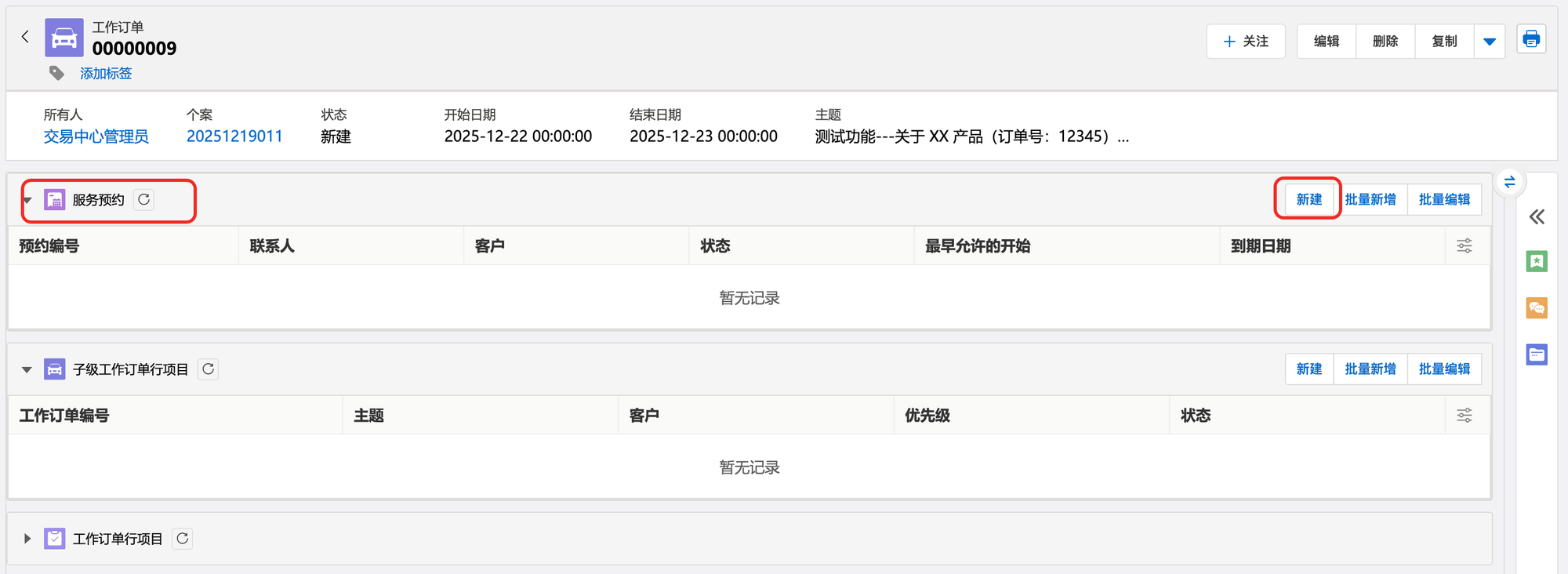
Task: Click 添加标签 to add a tag
Action: point(106,74)
